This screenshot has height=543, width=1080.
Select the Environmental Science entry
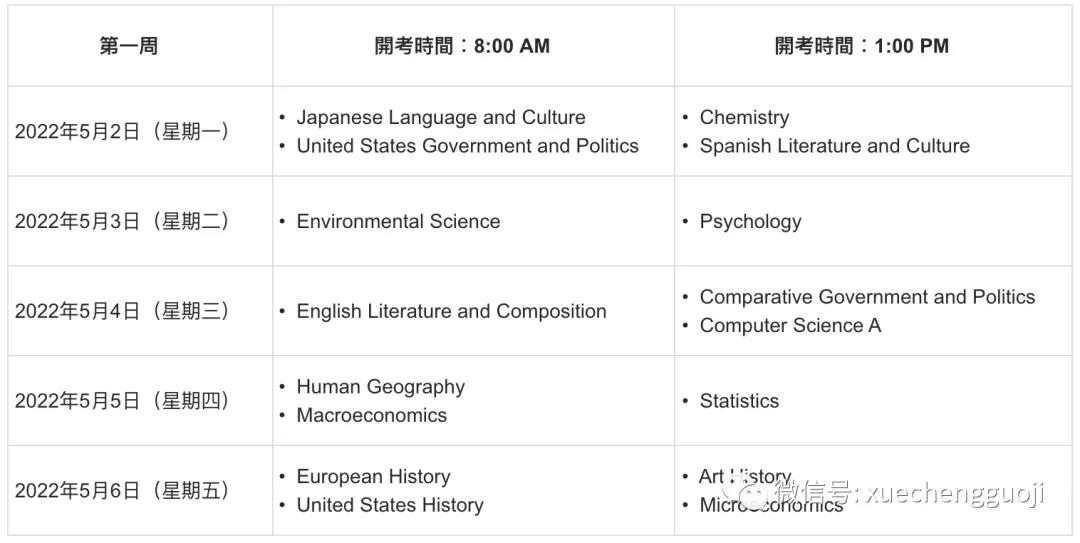[398, 221]
